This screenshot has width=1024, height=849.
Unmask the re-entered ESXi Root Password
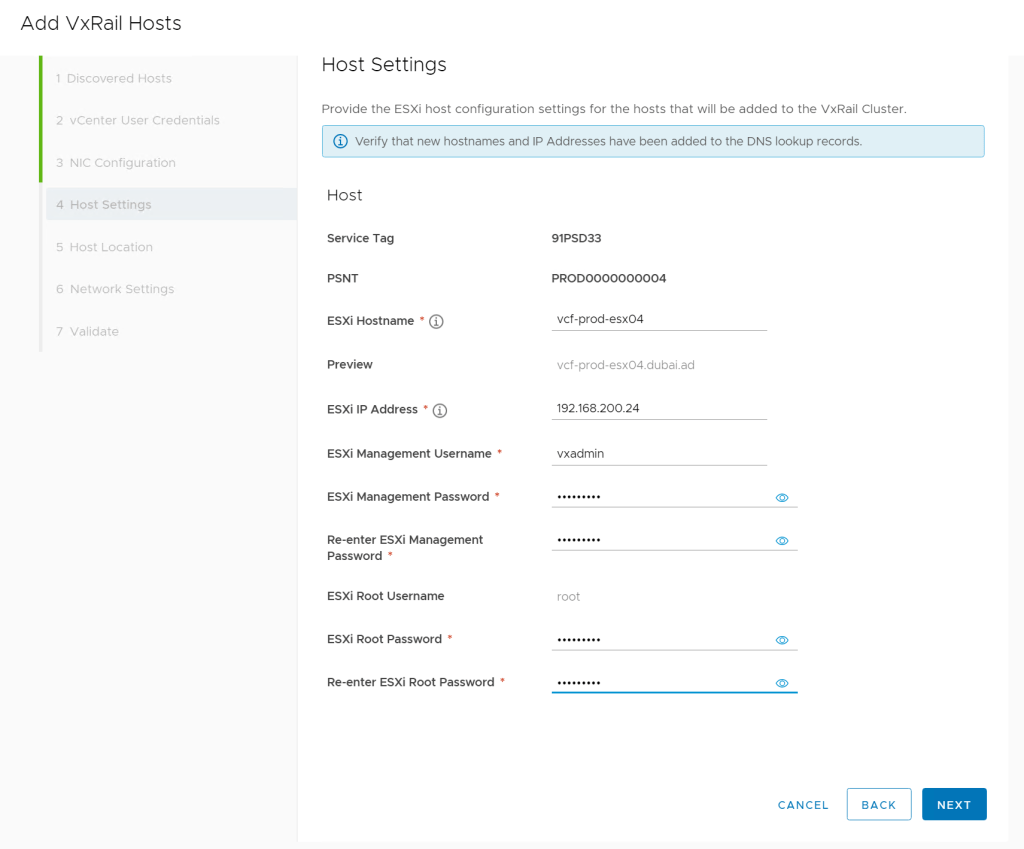pyautogui.click(x=782, y=684)
